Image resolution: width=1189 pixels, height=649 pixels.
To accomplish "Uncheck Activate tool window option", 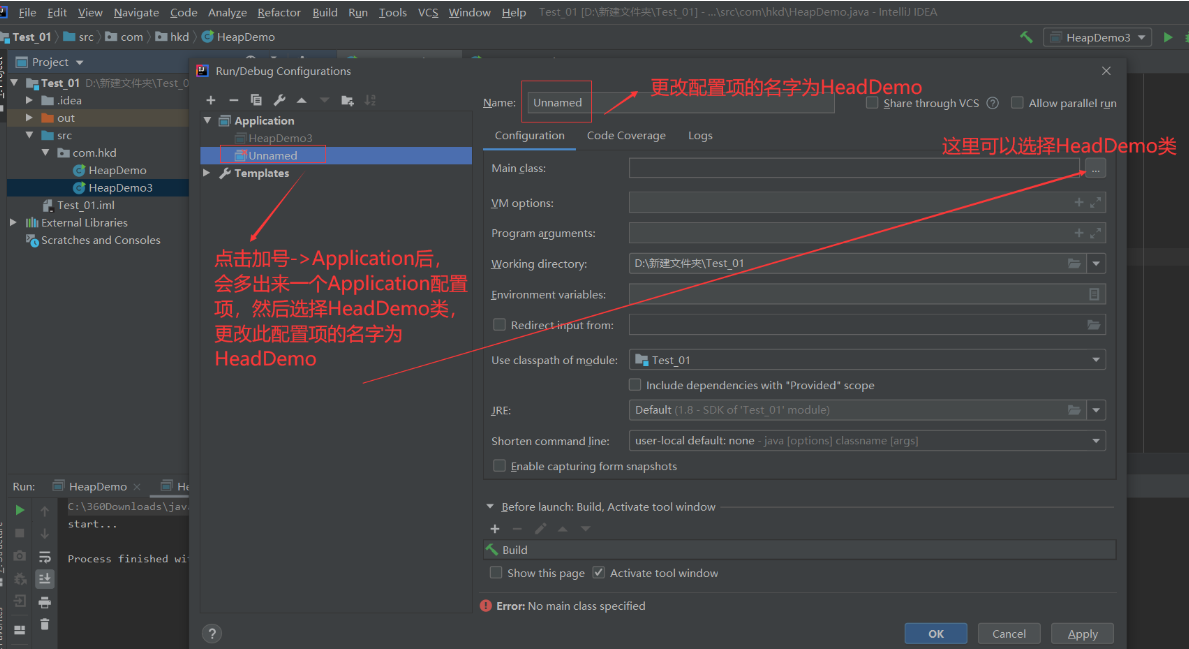I will 599,572.
